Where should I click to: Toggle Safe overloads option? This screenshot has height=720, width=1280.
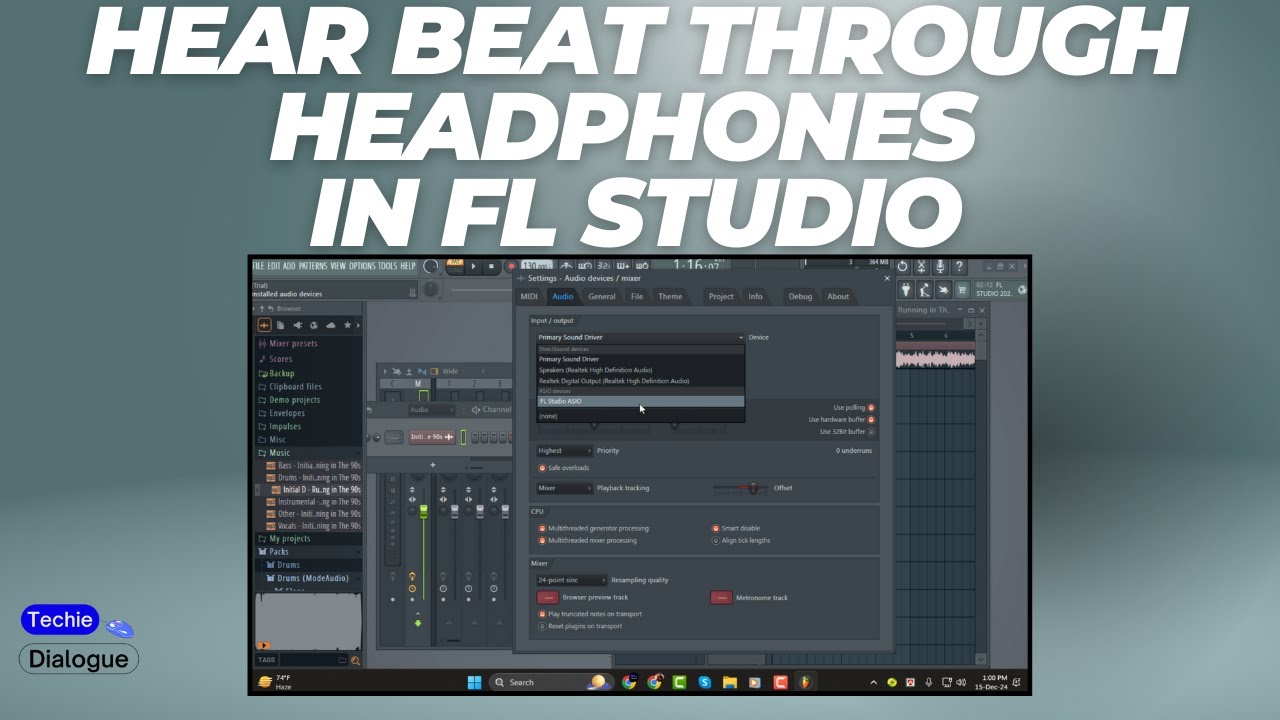point(543,468)
